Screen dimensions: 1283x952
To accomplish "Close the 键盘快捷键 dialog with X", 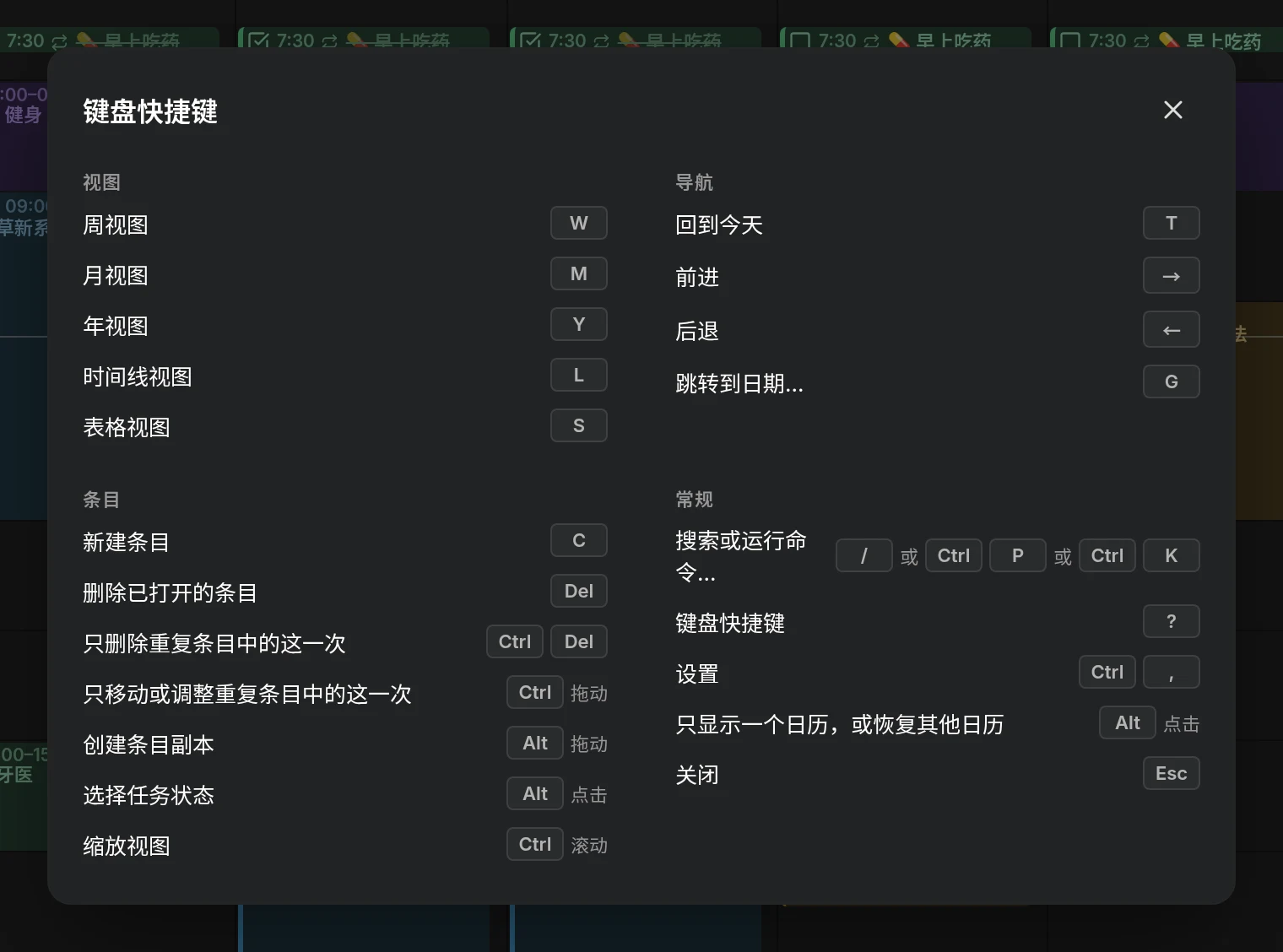I will (x=1172, y=110).
